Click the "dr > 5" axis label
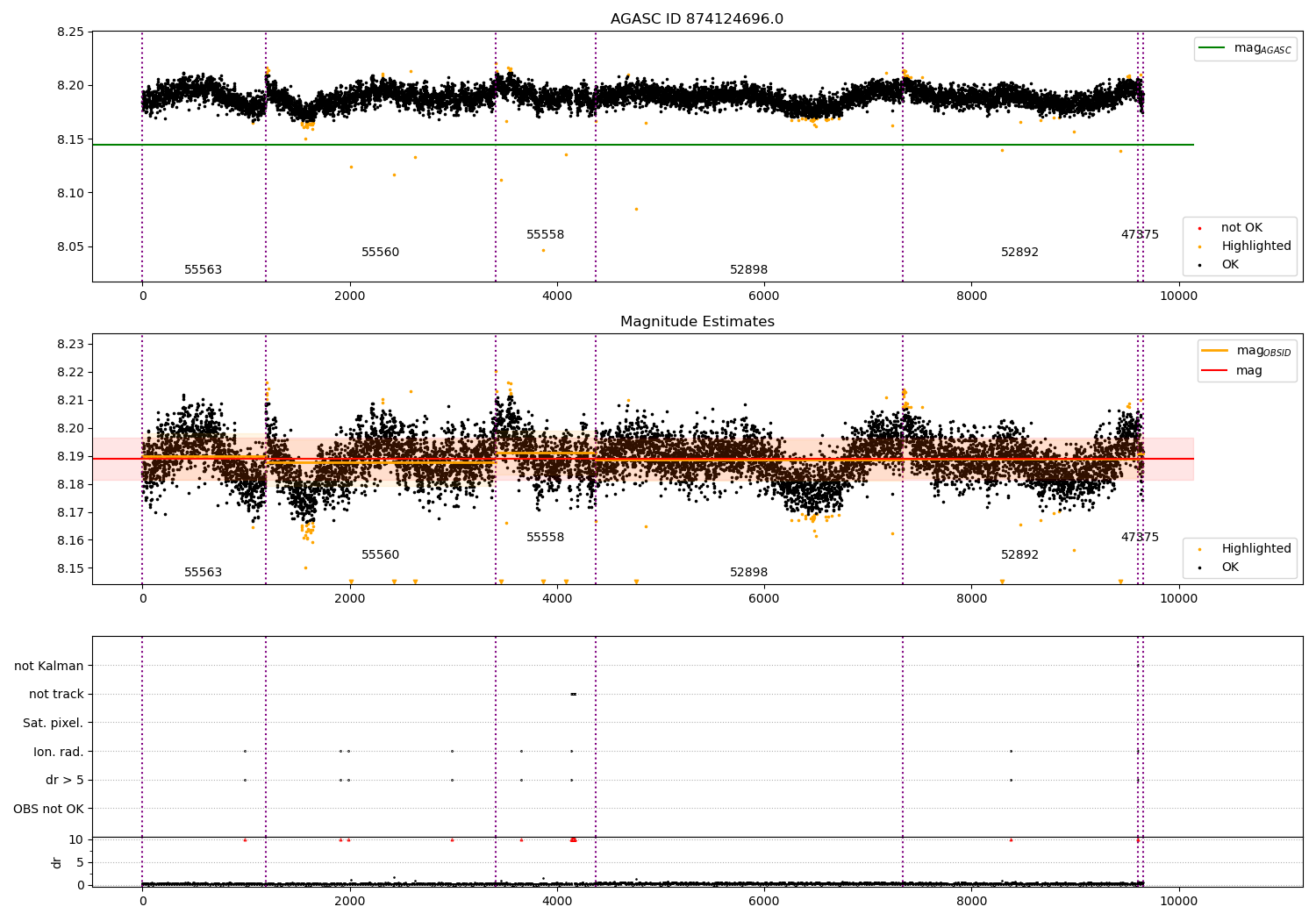 [64, 780]
